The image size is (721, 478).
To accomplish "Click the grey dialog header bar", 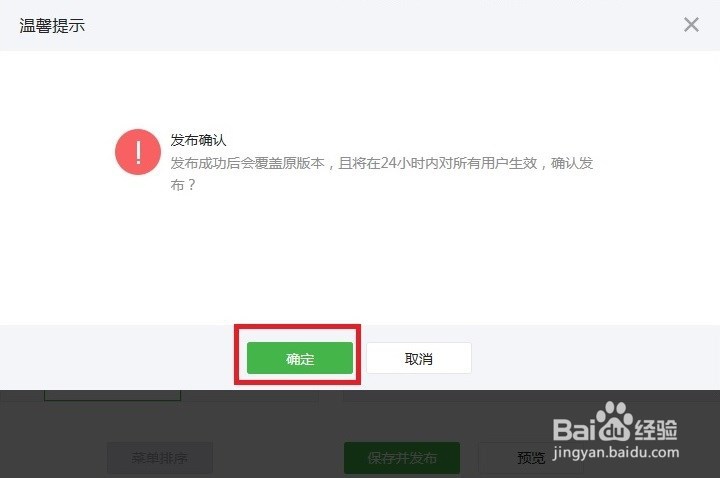I will coord(360,25).
